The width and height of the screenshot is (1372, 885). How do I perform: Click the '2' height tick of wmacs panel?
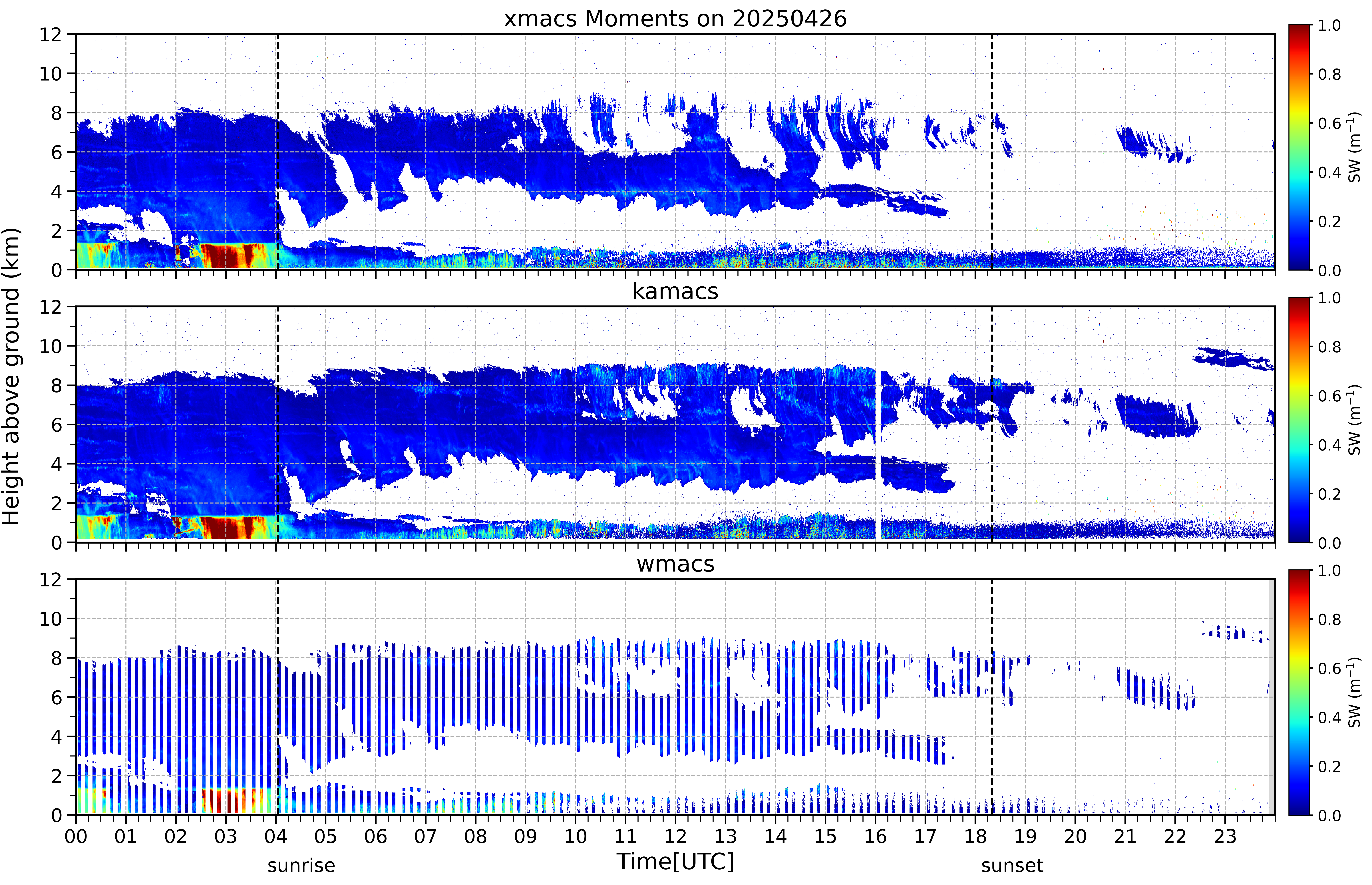[x=56, y=776]
